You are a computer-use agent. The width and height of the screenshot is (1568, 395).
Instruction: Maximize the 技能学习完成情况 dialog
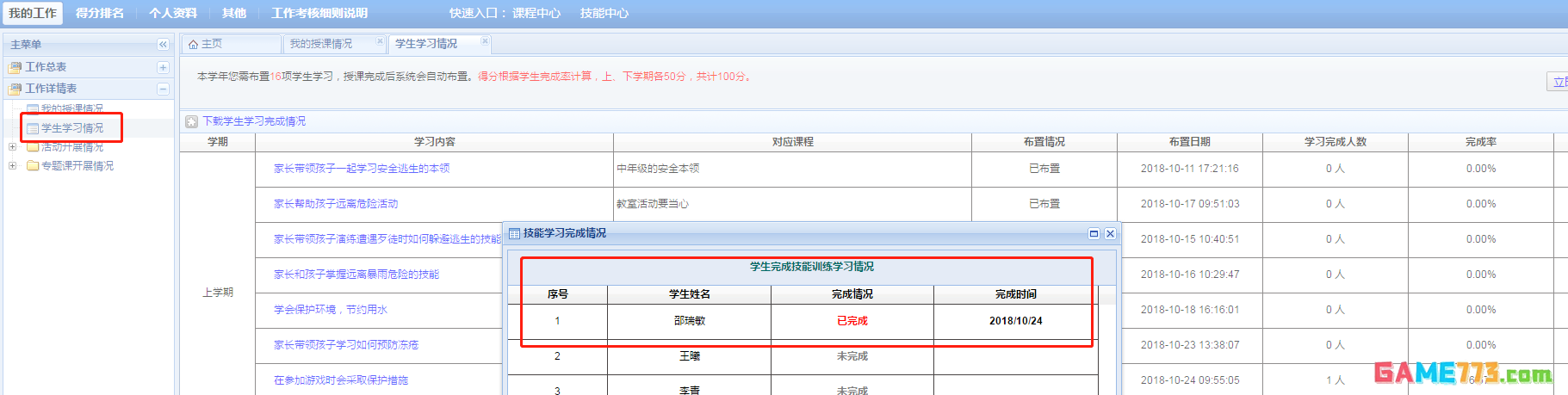click(1094, 233)
